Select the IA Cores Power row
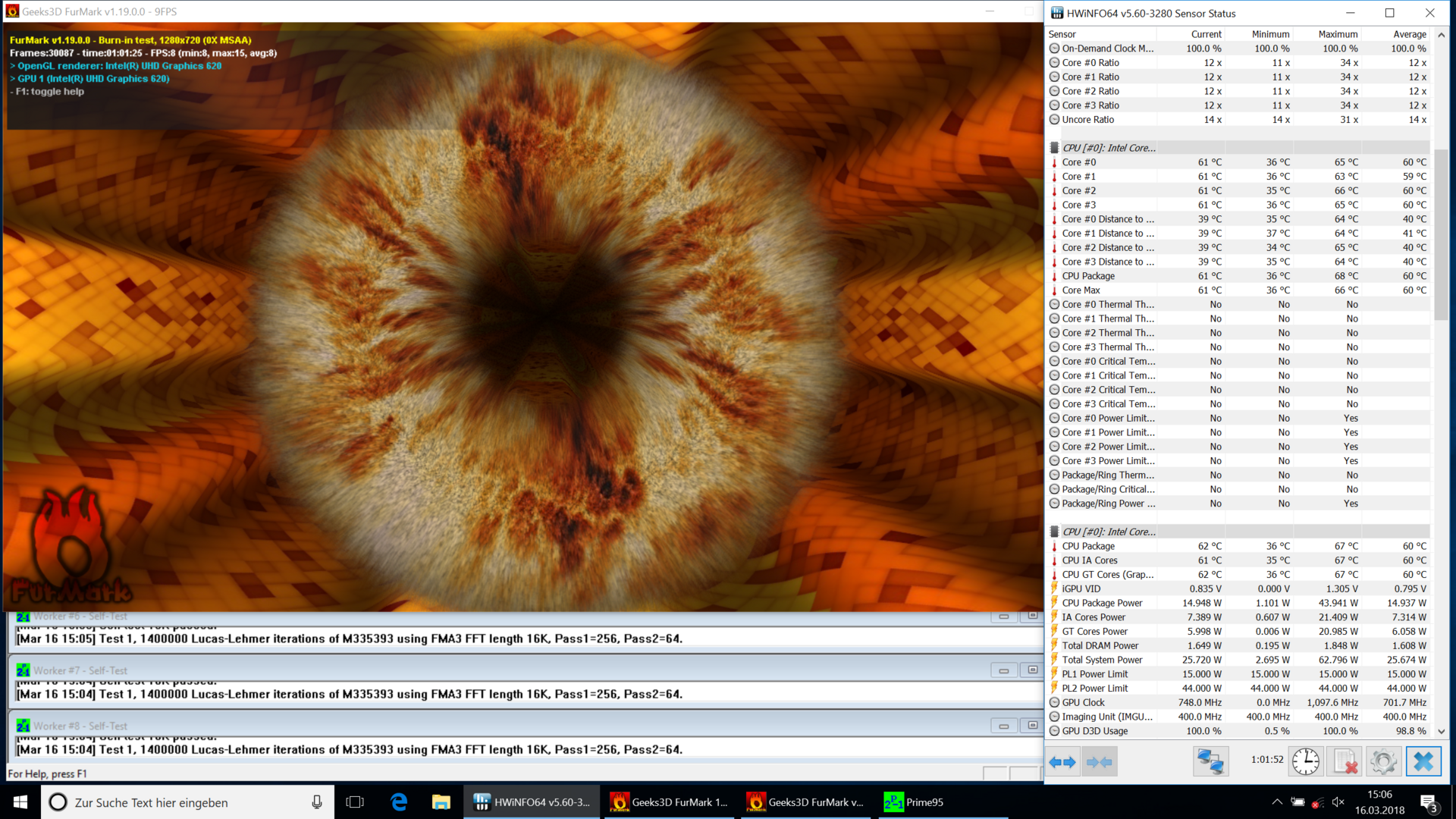Viewport: 1456px width, 819px height. point(1238,617)
